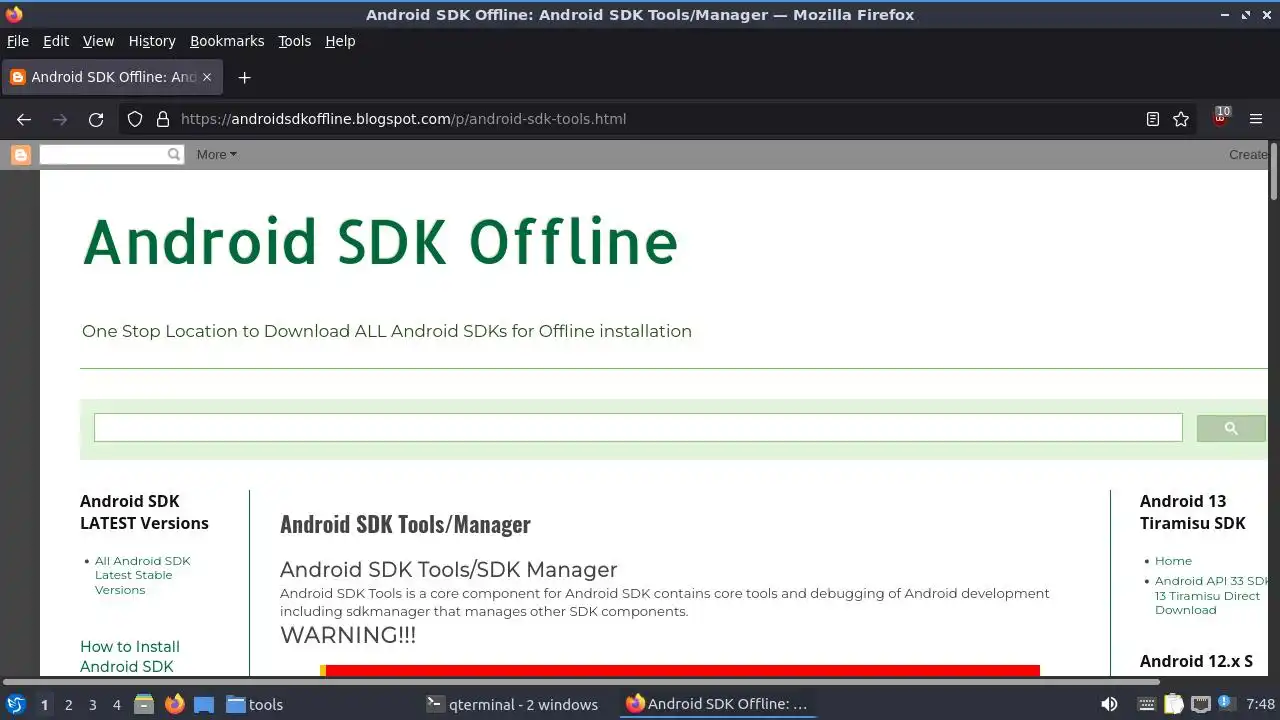Switch to workspace 2
1280x720 pixels.
coord(68,704)
